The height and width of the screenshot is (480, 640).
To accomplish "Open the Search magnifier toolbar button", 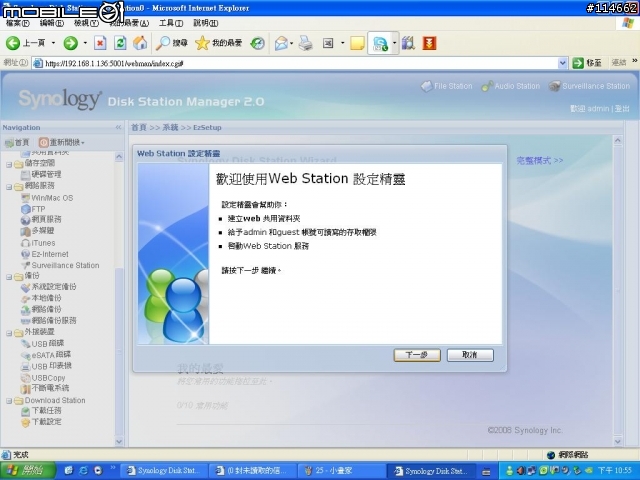I will click(171, 42).
